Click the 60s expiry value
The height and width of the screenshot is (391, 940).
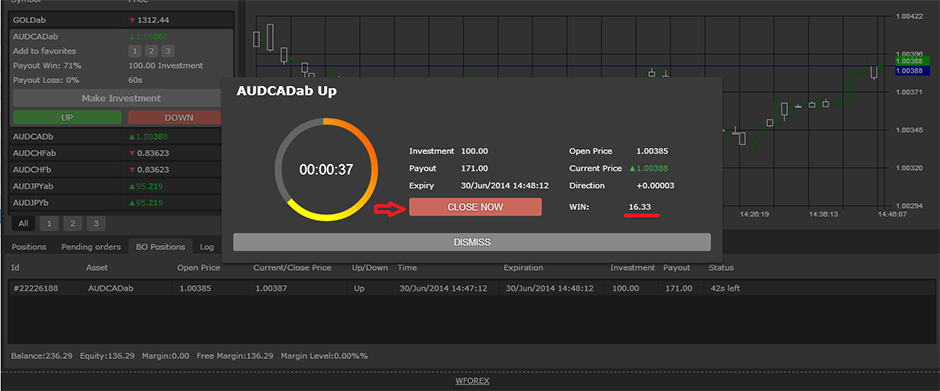tap(135, 80)
